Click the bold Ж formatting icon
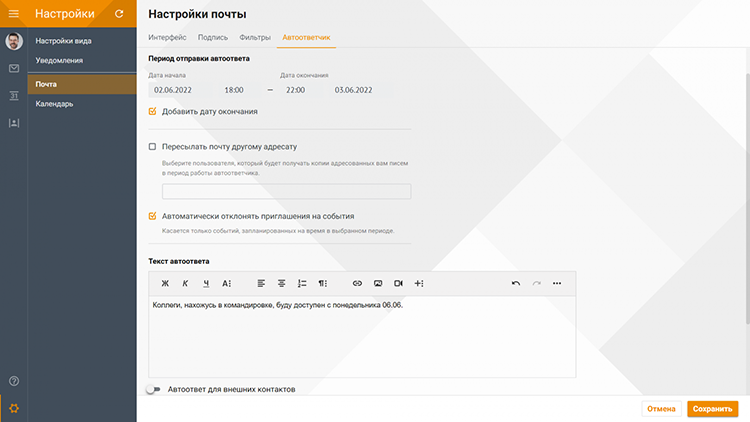Screen dimensions: 750x422 click(x=166, y=283)
